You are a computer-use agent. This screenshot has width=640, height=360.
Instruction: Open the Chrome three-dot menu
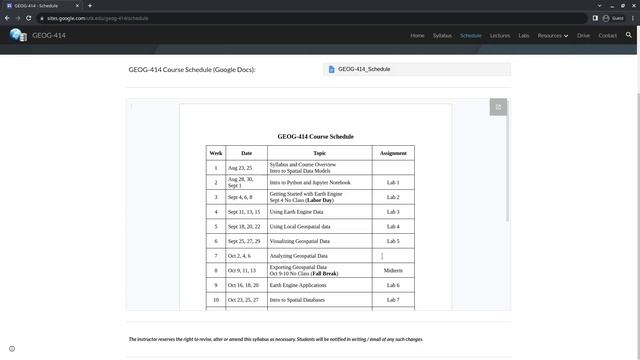tap(633, 18)
